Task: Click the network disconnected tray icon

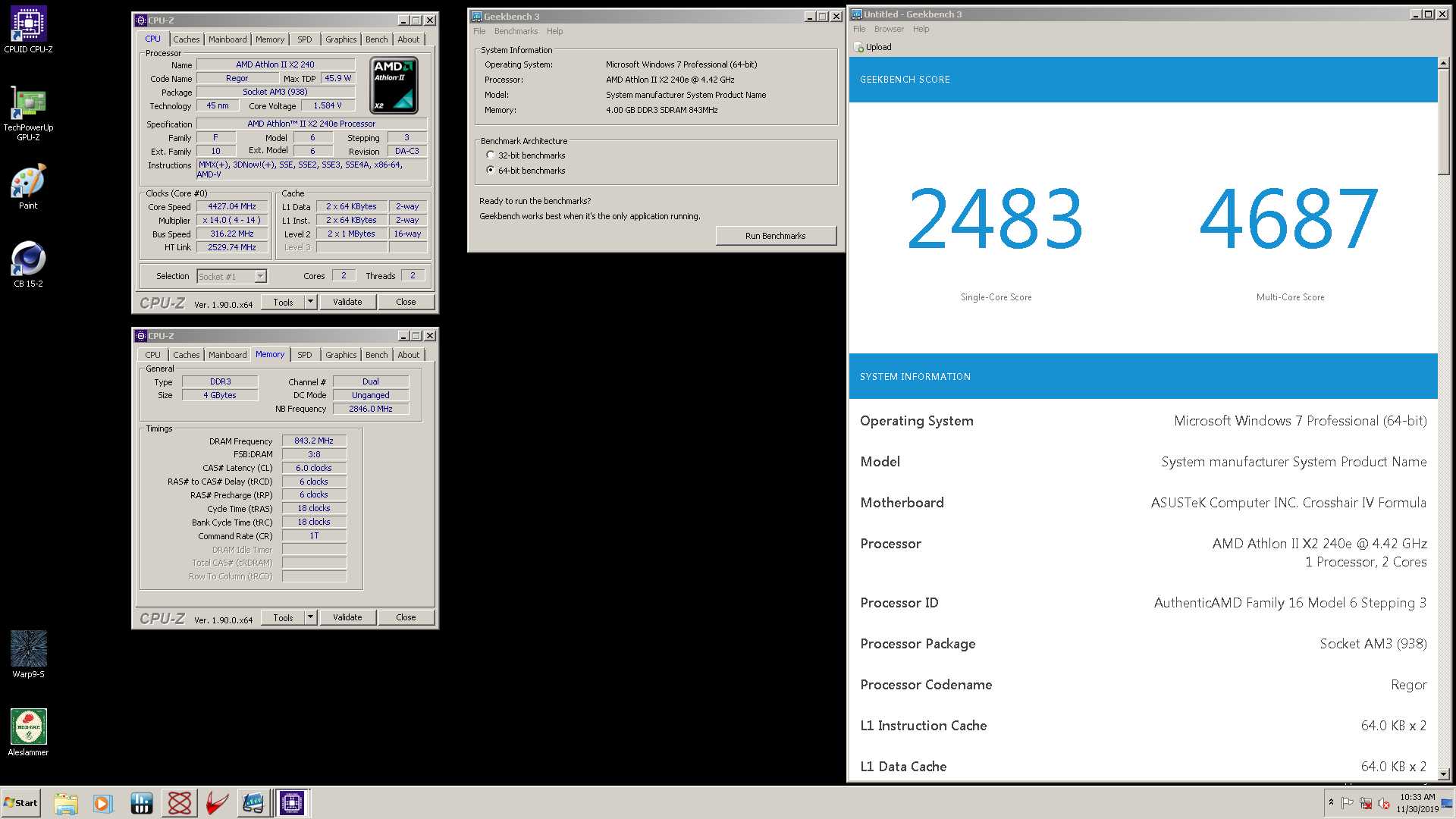Action: point(1366,803)
